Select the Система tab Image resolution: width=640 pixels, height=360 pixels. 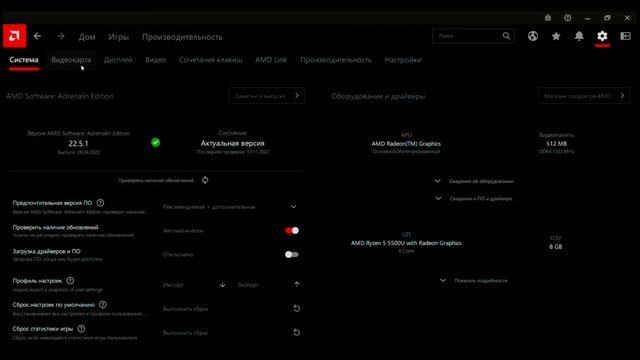coord(24,60)
